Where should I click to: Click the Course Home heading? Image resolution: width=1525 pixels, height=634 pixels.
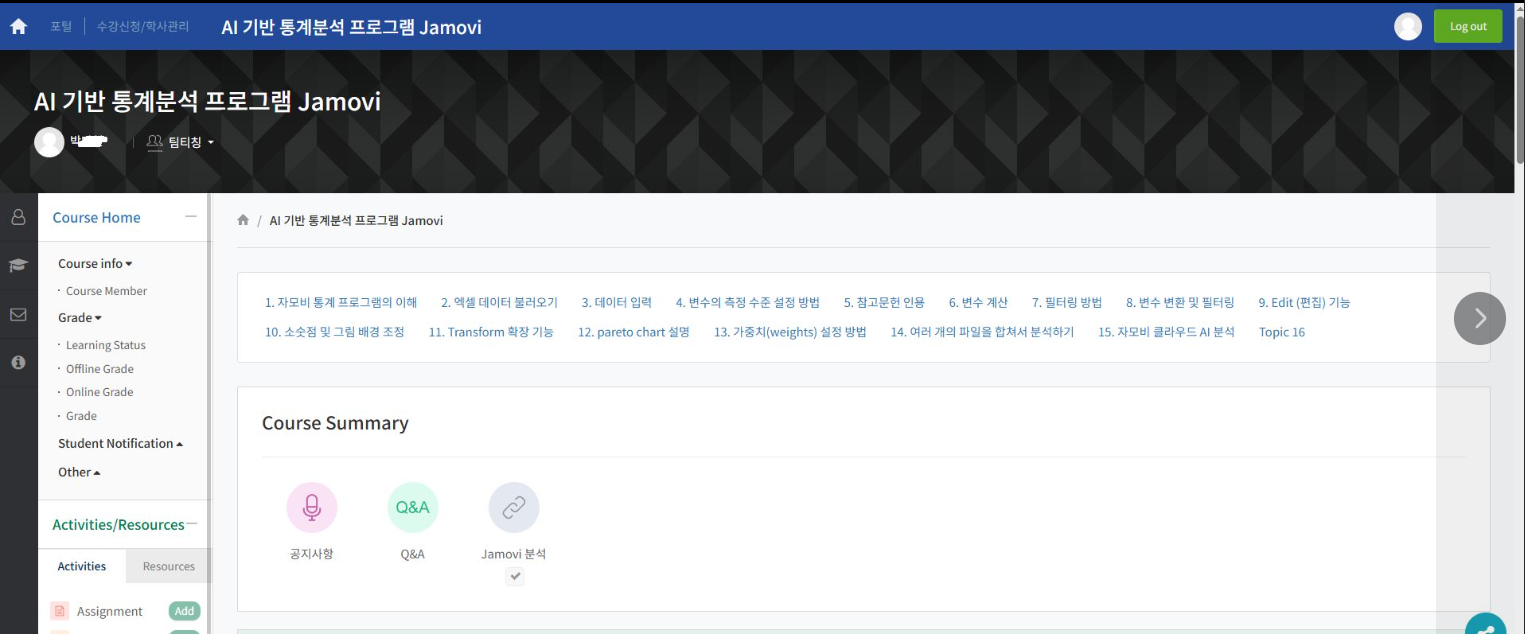tap(96, 217)
